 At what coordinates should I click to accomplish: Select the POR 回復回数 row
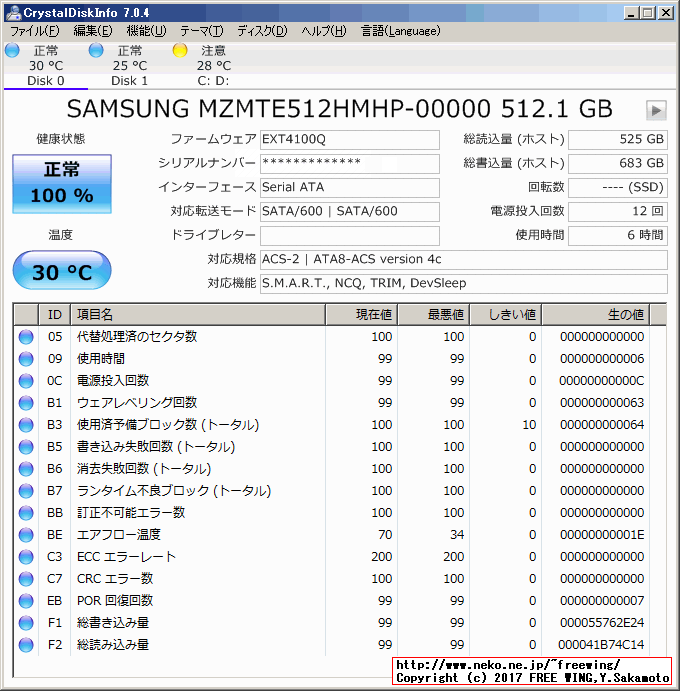click(333, 601)
